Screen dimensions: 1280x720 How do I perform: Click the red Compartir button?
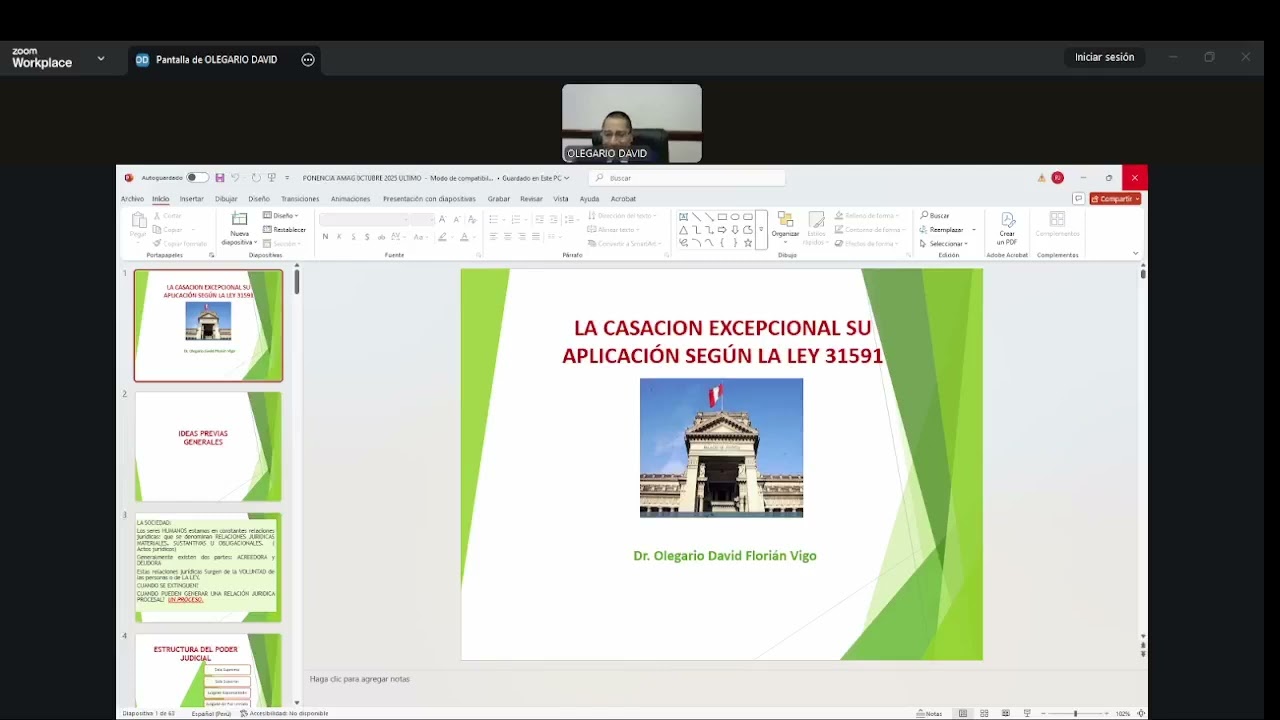tap(1115, 199)
